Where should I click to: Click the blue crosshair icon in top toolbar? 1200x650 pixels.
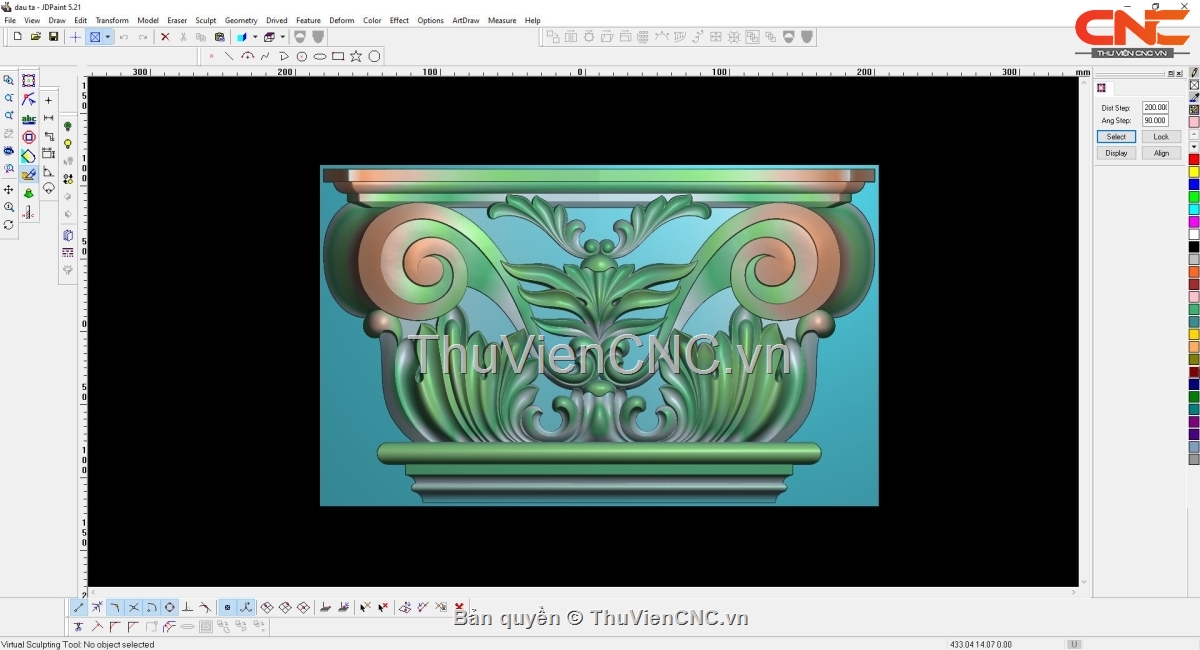[75, 37]
